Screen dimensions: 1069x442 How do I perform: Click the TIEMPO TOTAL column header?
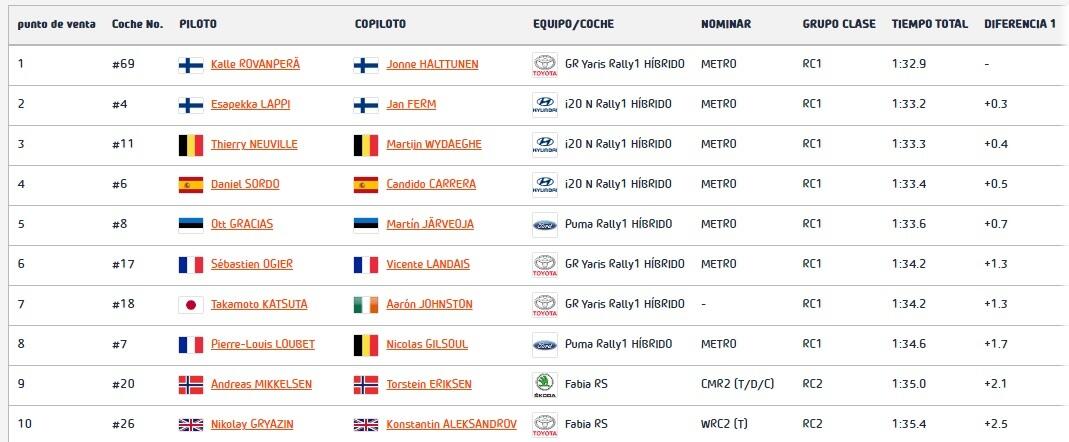point(929,24)
